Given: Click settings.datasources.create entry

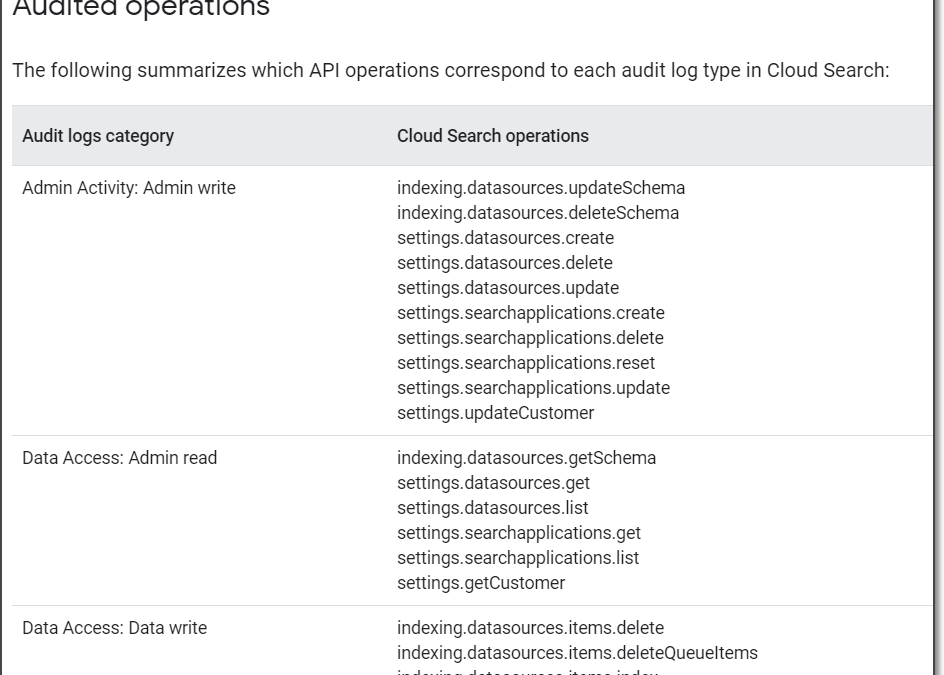Looking at the screenshot, I should click(505, 238).
